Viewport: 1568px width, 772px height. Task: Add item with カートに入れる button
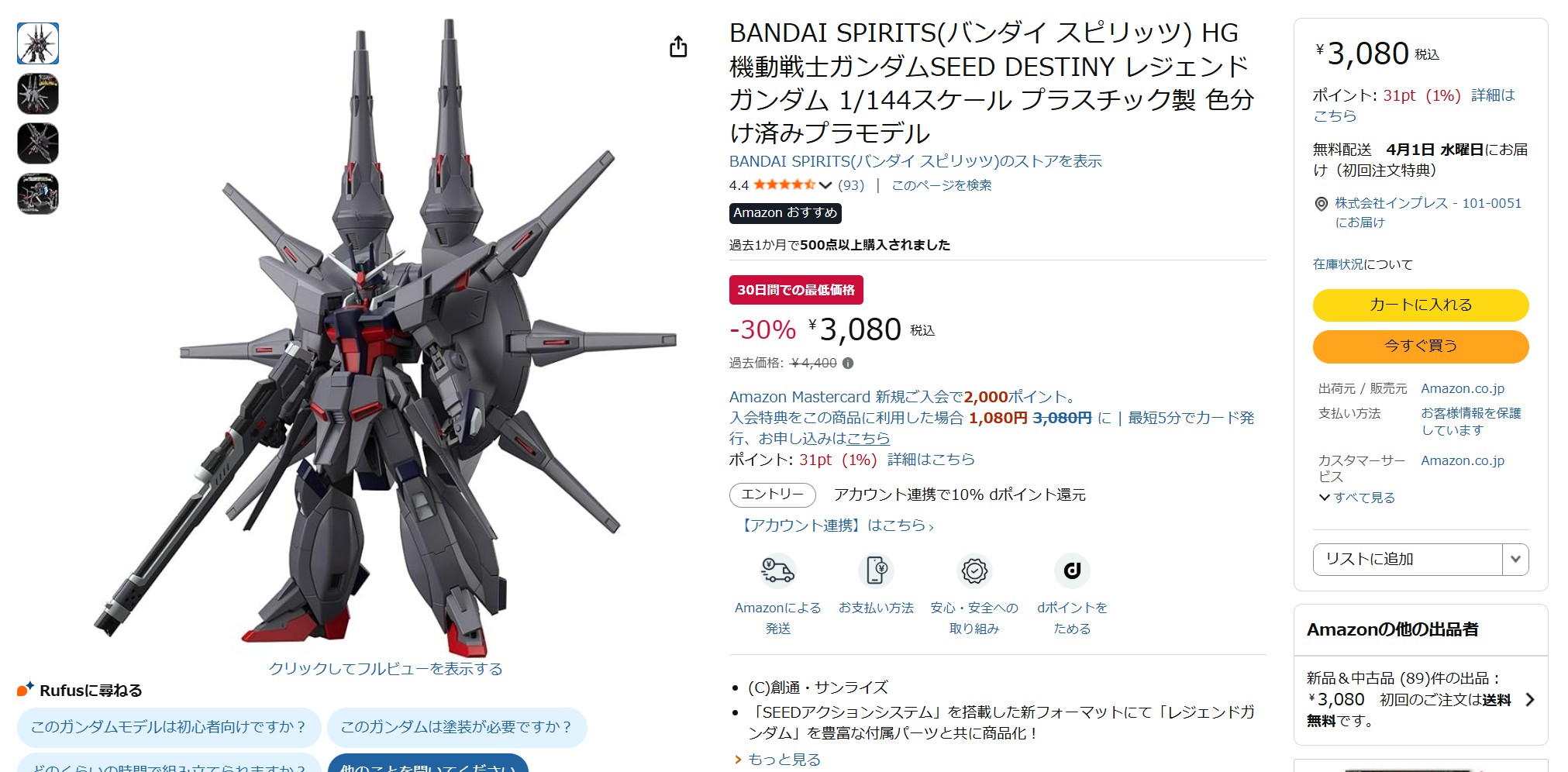coord(1420,305)
